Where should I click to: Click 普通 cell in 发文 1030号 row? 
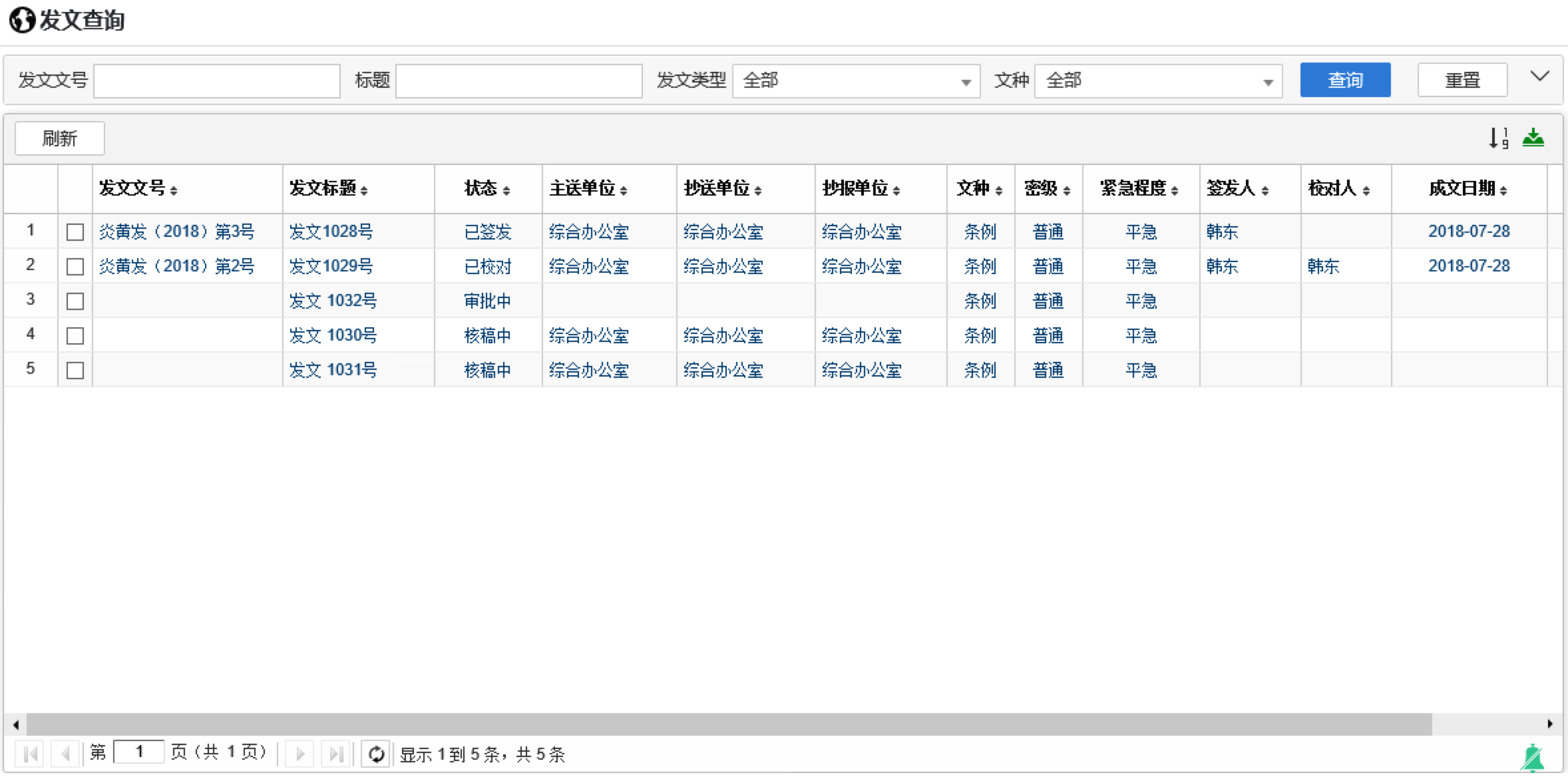pyautogui.click(x=1048, y=335)
